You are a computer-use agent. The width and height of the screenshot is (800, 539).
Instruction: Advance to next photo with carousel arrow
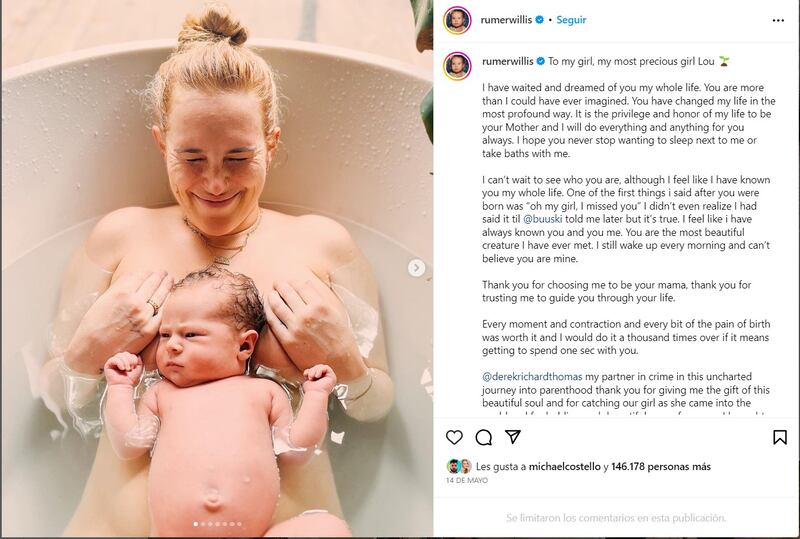pos(416,267)
